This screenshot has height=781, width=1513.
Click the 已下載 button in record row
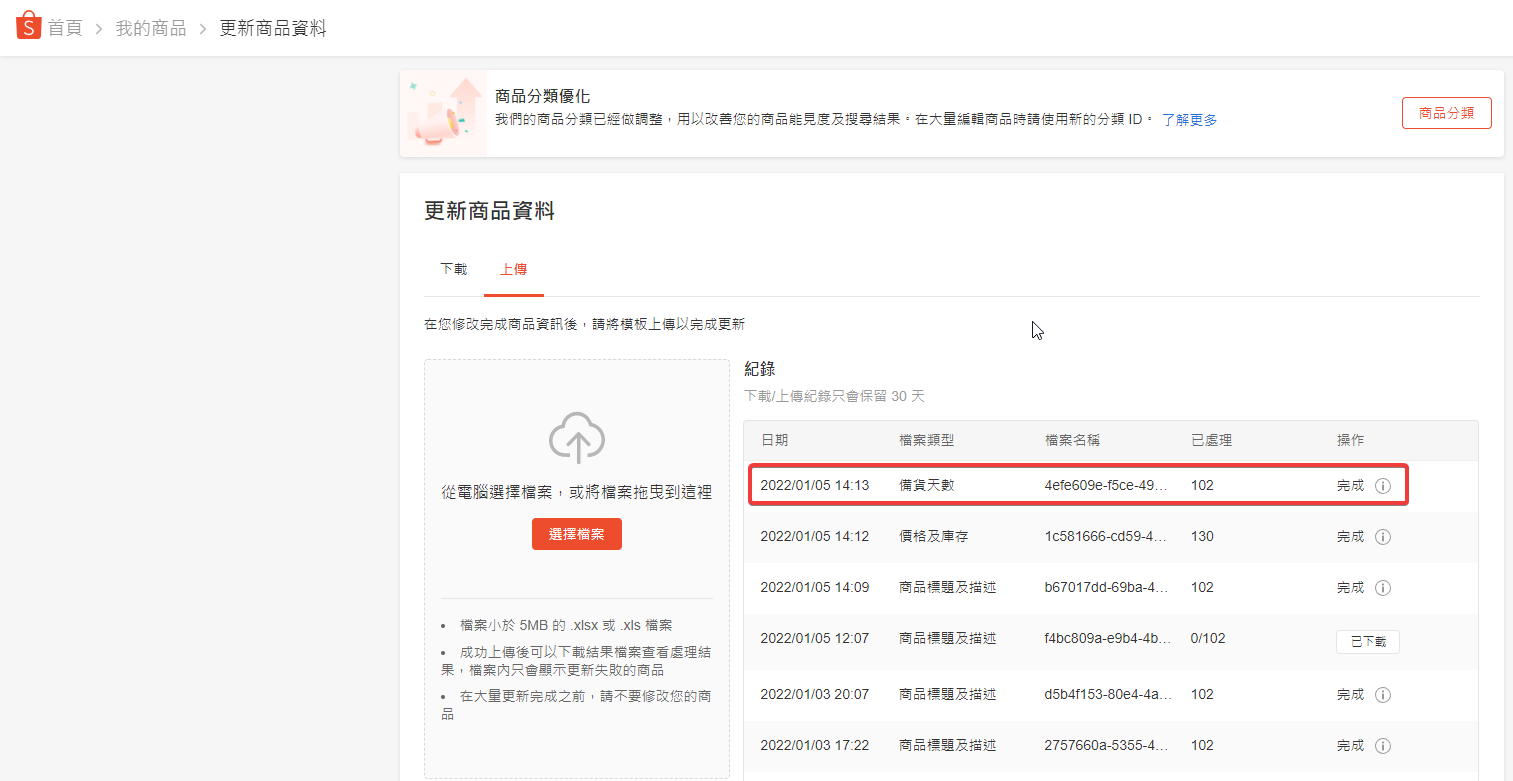tap(1367, 642)
